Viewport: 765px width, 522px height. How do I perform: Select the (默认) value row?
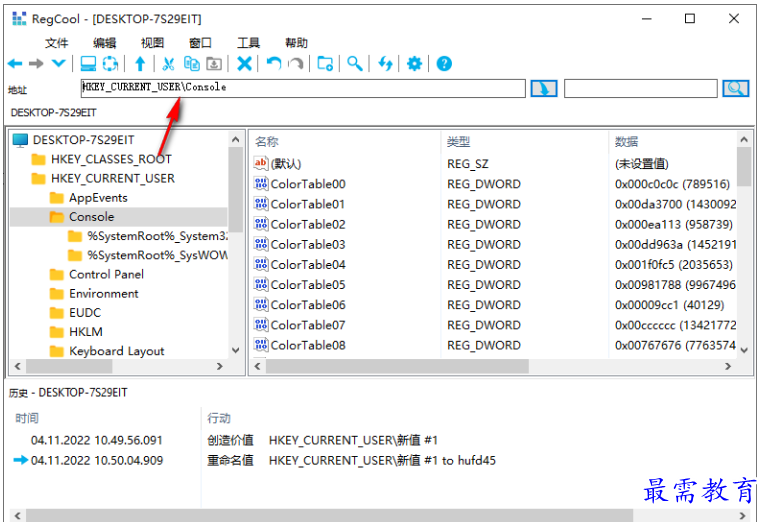click(286, 164)
